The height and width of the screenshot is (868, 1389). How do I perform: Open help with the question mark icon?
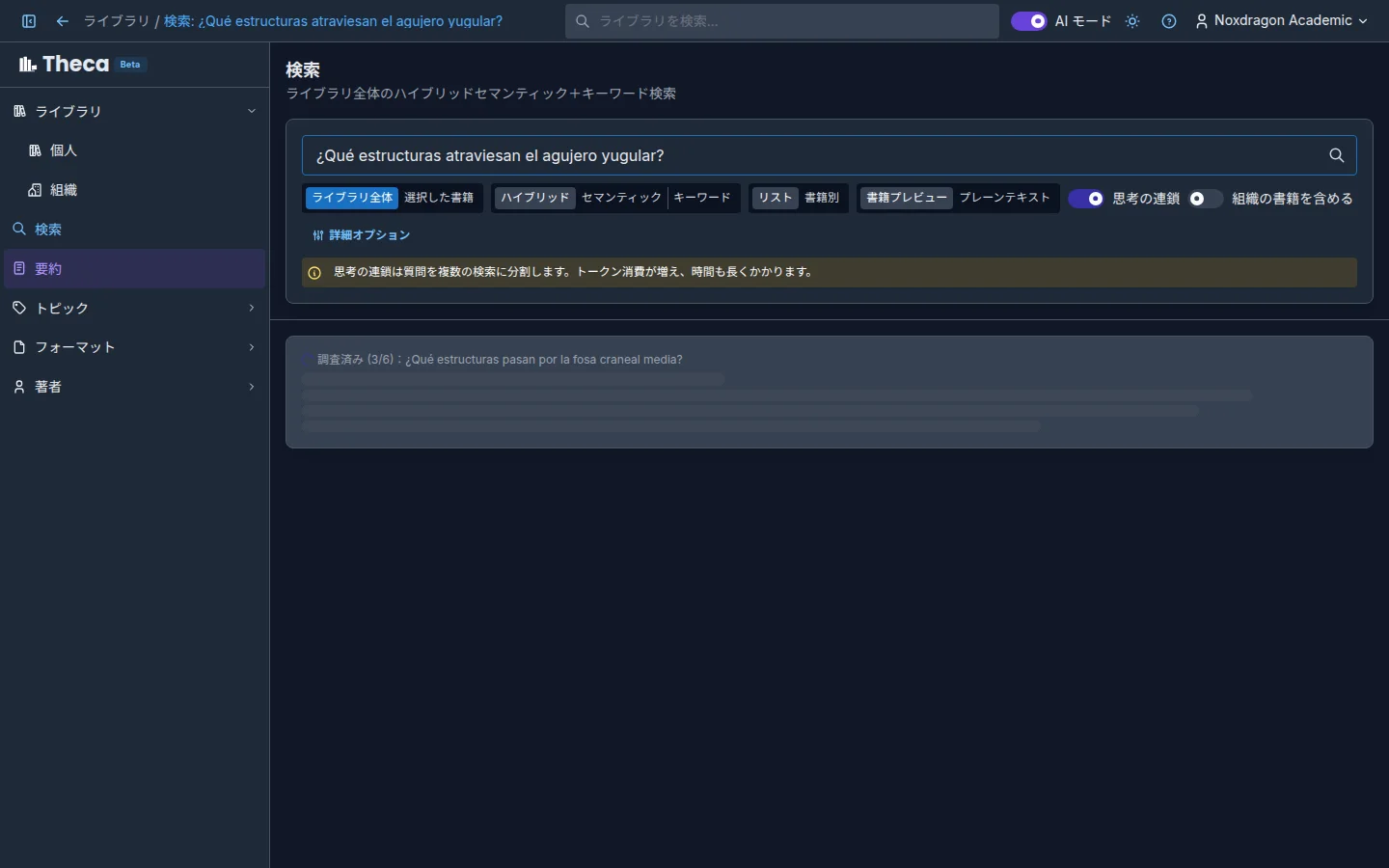click(x=1169, y=21)
